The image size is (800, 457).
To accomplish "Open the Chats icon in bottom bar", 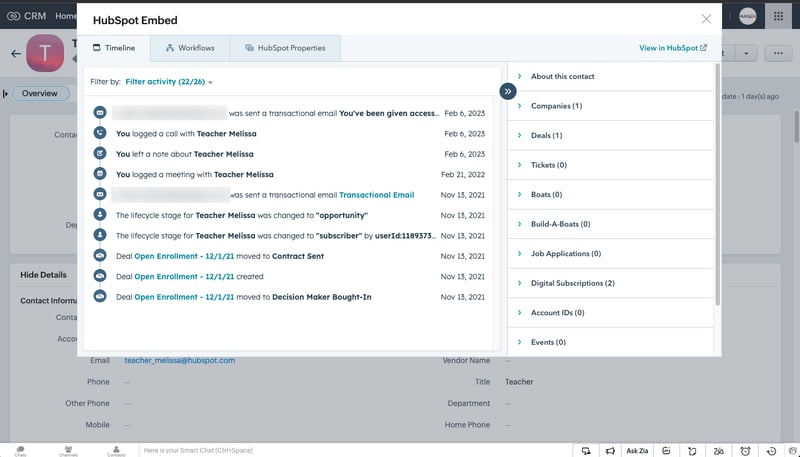I will (x=20, y=450).
